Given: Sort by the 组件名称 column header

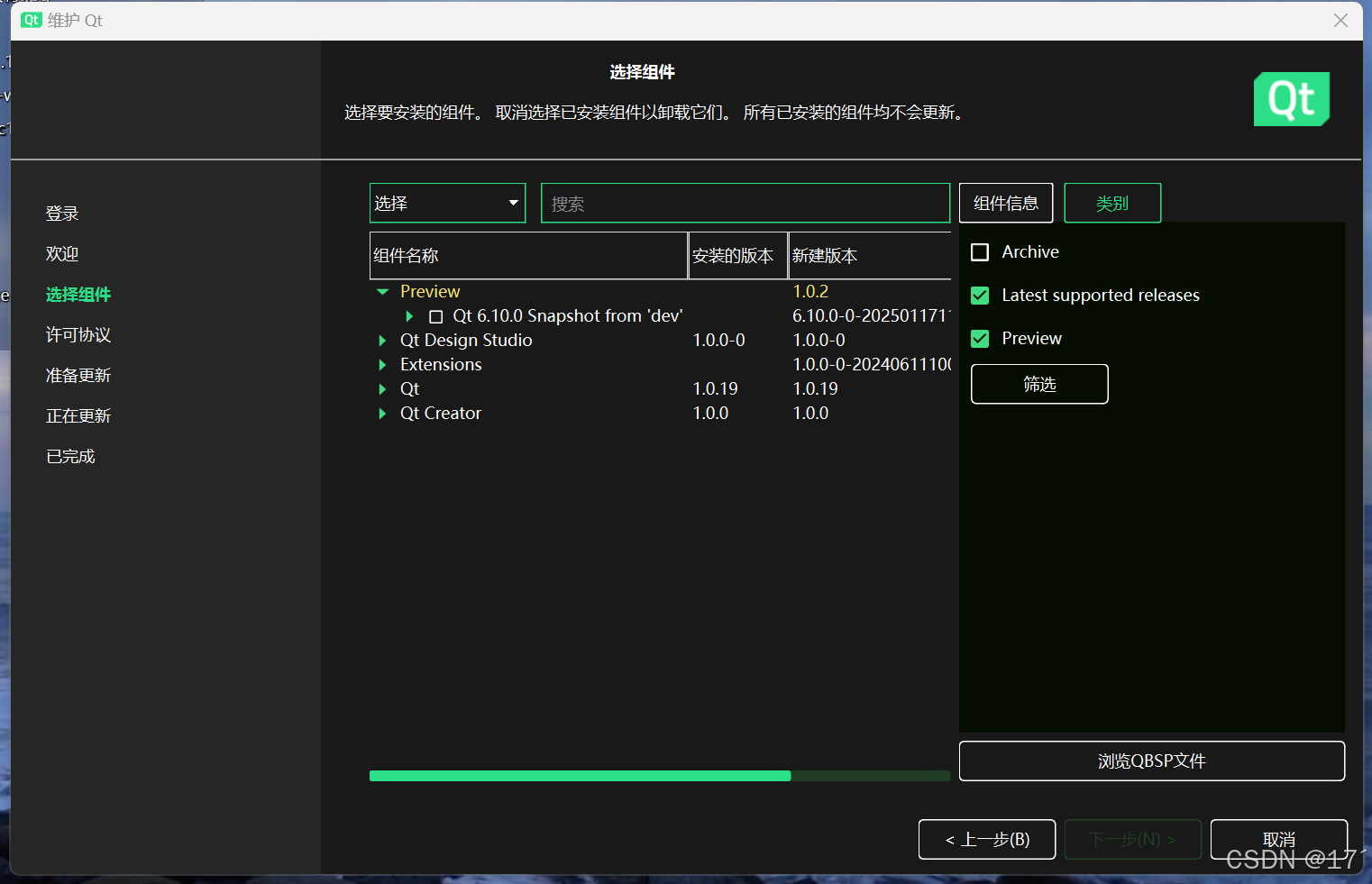Looking at the screenshot, I should pyautogui.click(x=529, y=256).
